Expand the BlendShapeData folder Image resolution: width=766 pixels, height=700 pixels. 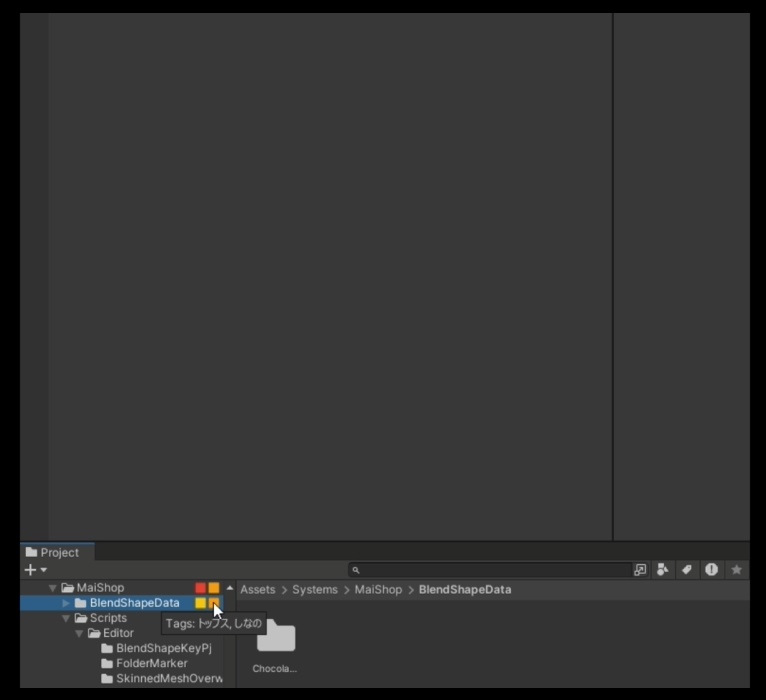66,603
